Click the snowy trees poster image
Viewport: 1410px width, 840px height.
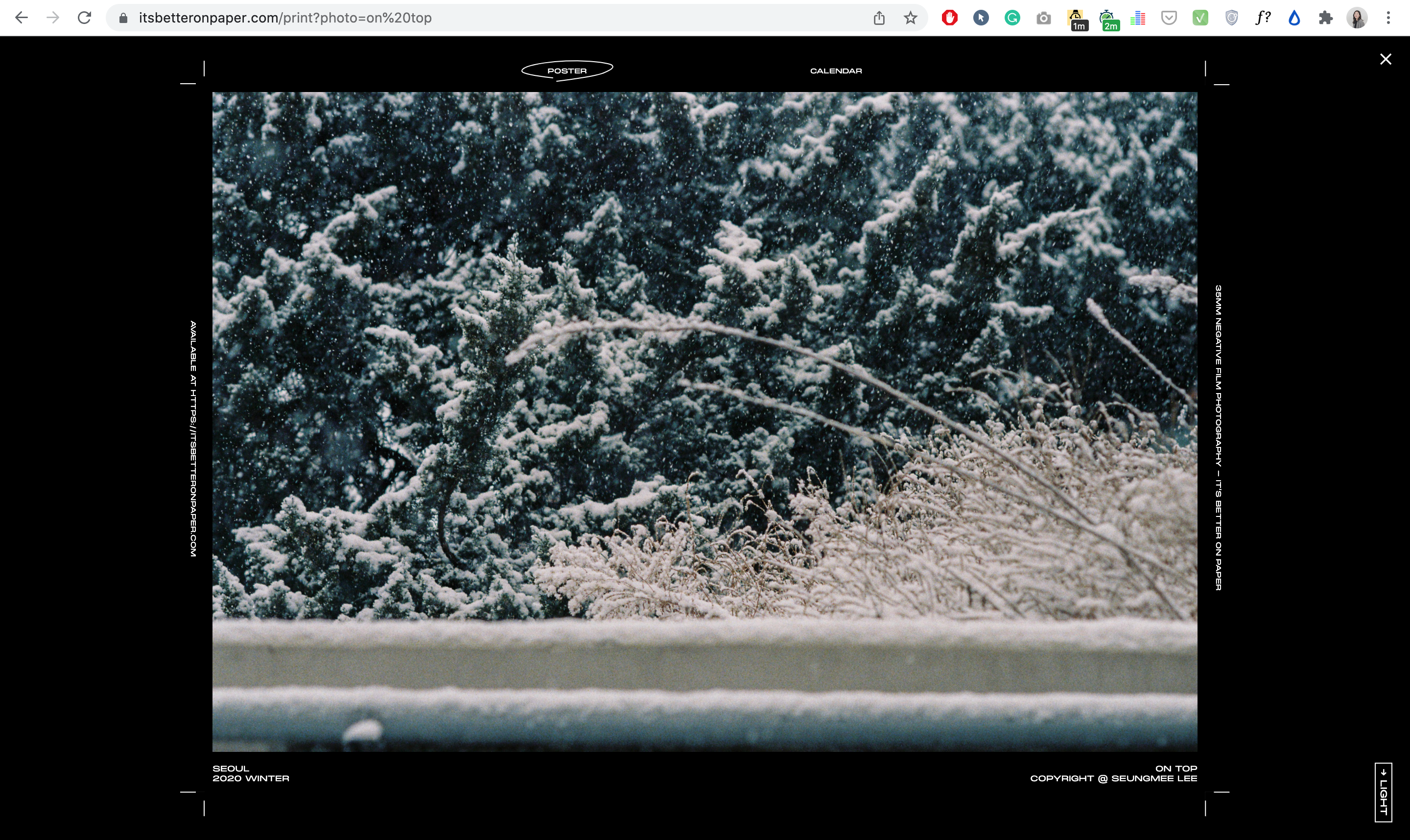pos(704,421)
